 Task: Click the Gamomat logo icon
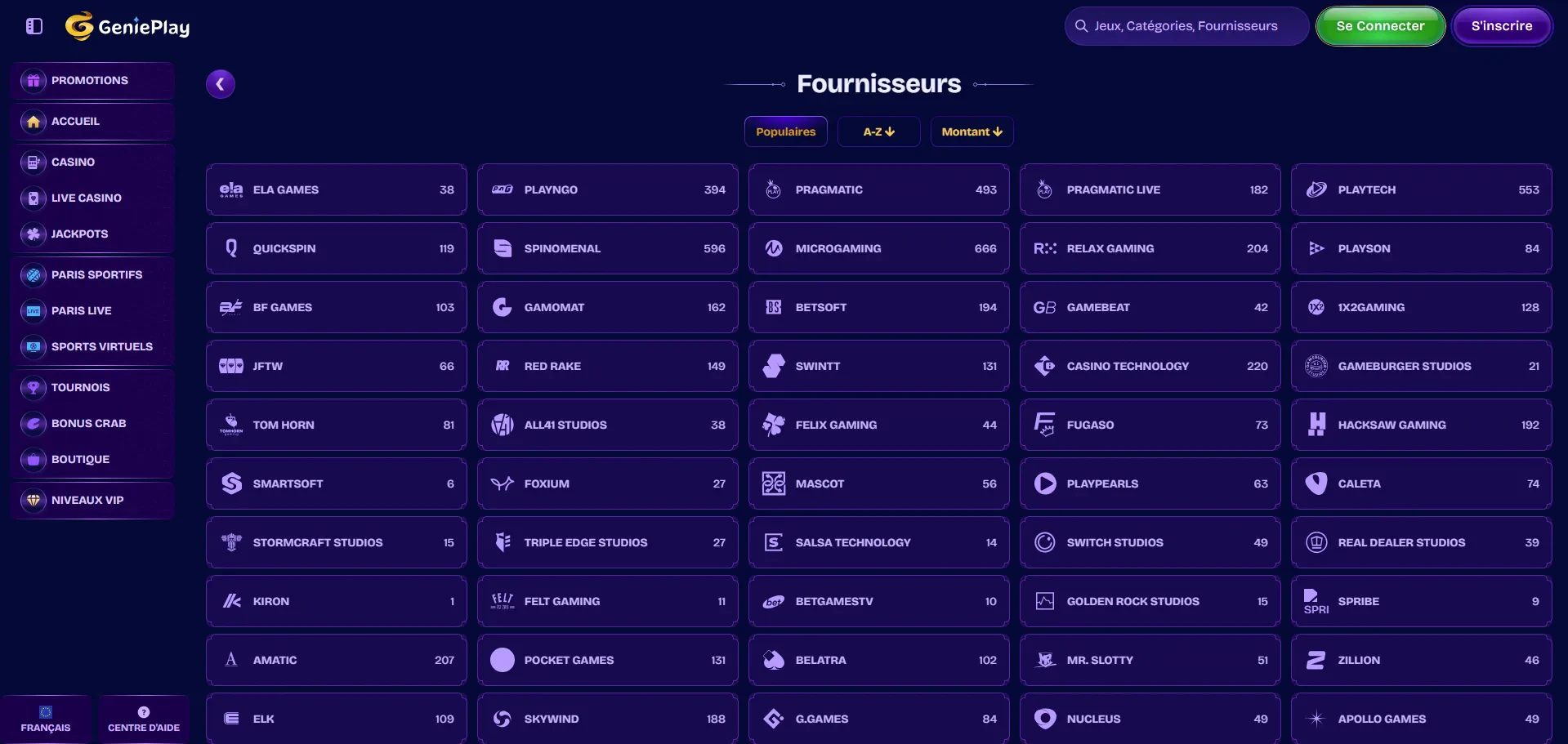(x=503, y=307)
